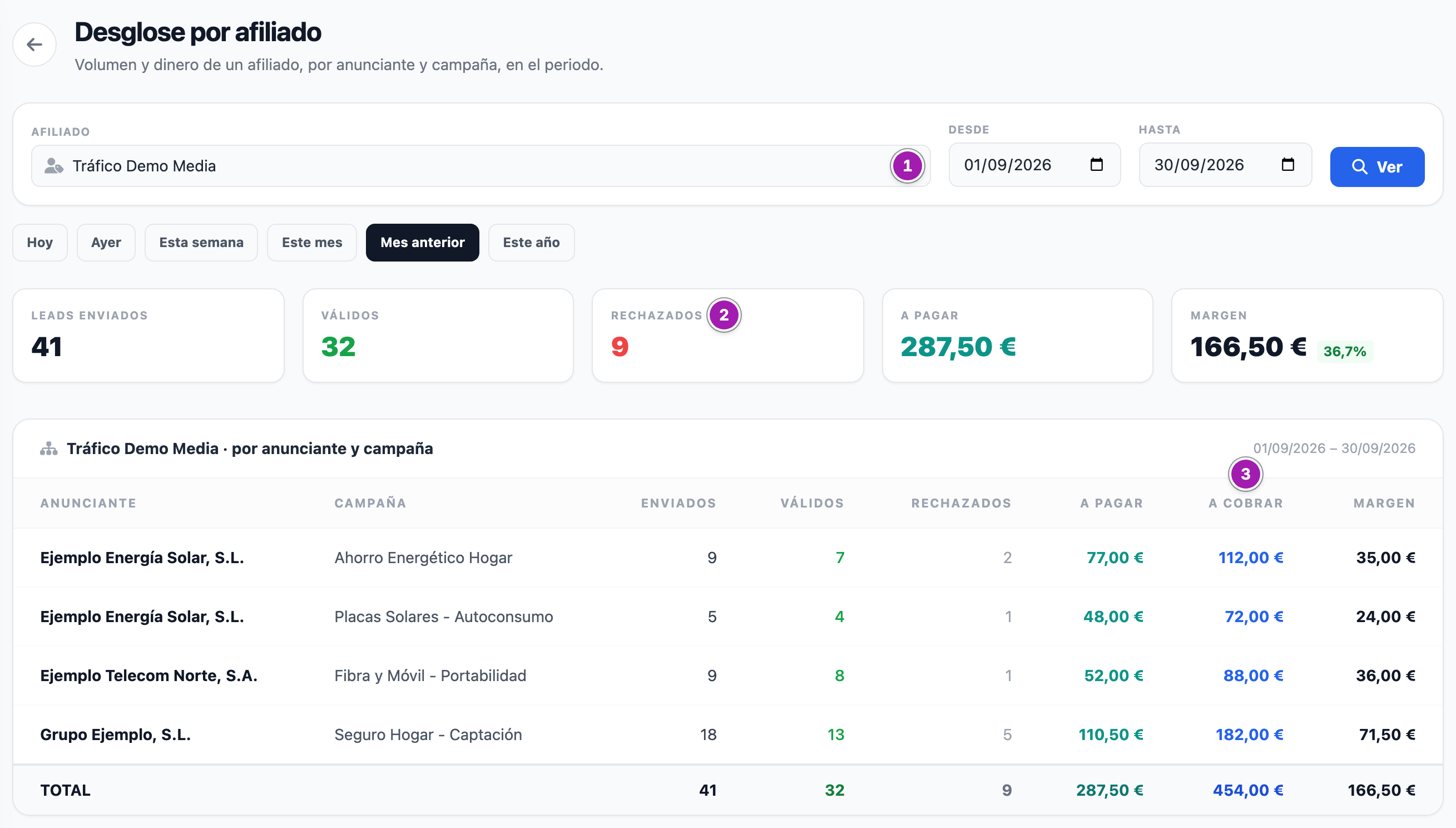Select the Hoy period filter

[x=41, y=243]
